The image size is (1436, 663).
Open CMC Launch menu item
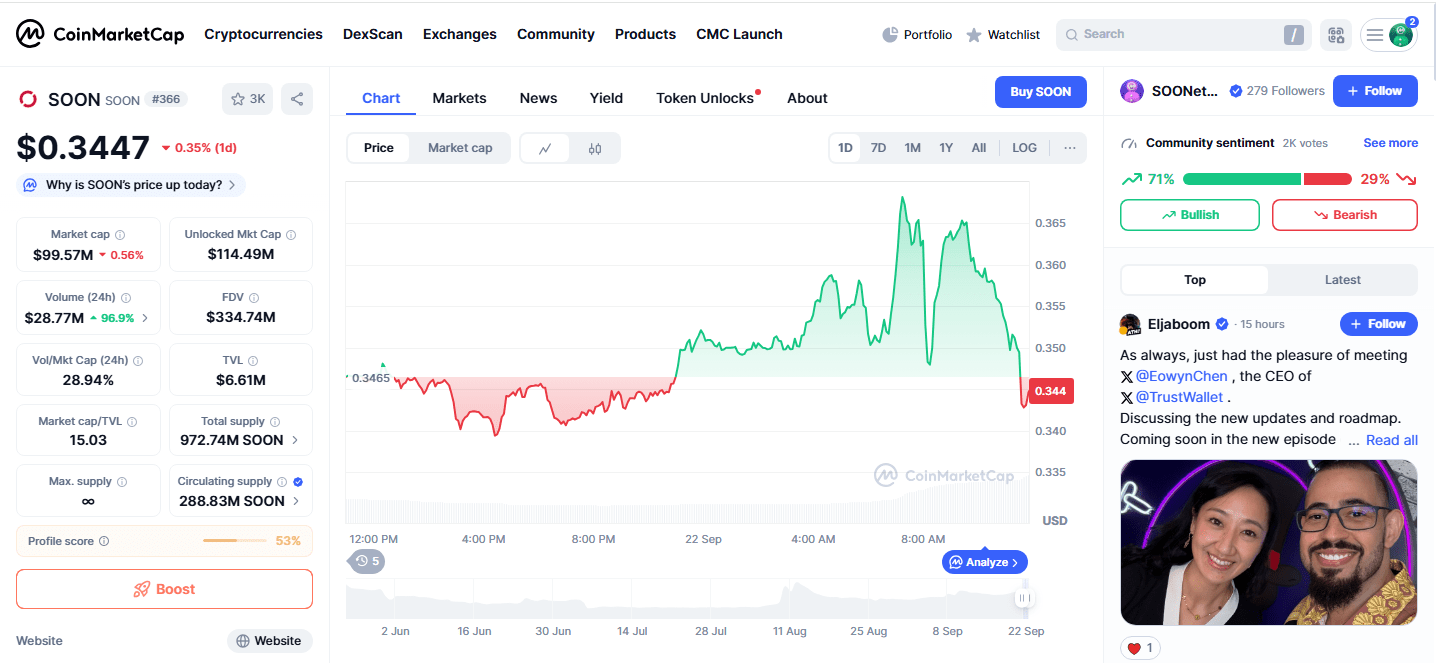(739, 34)
